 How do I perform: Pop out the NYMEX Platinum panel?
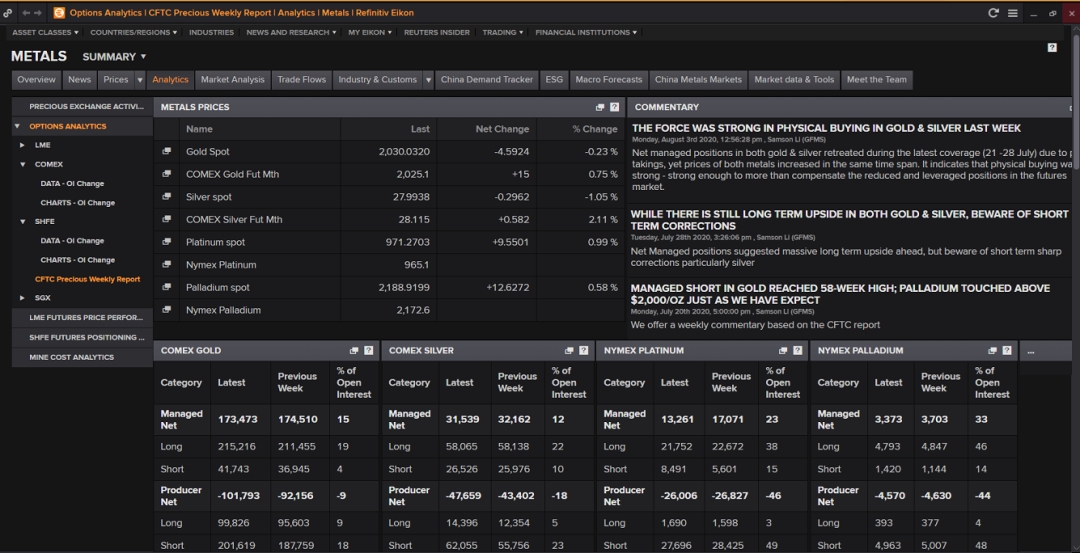783,351
